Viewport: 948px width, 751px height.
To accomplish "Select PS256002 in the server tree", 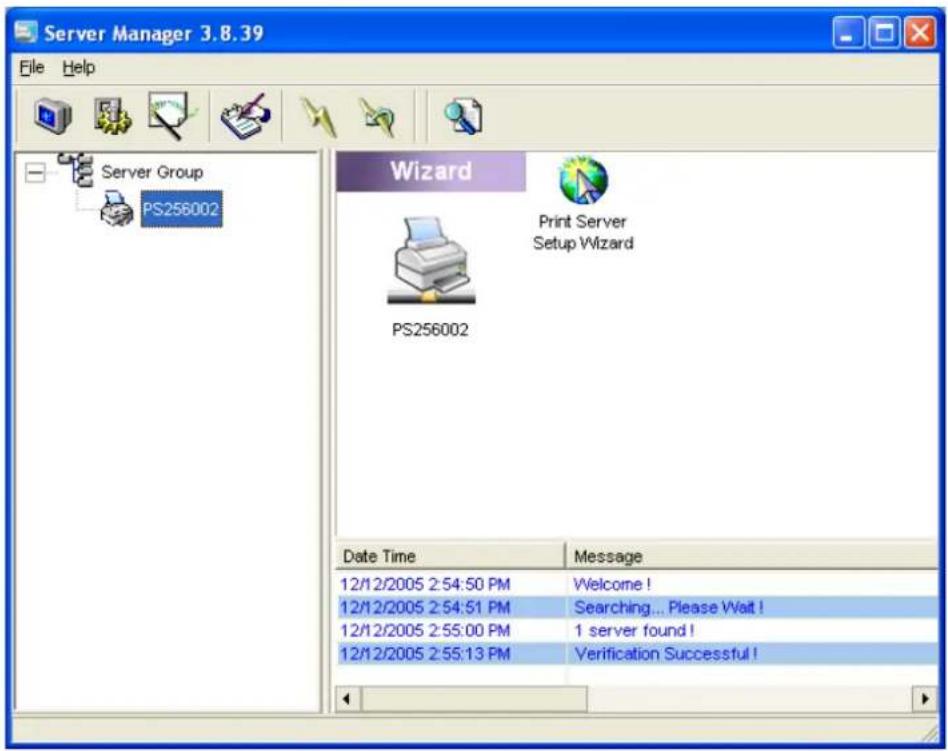I will coord(181,209).
